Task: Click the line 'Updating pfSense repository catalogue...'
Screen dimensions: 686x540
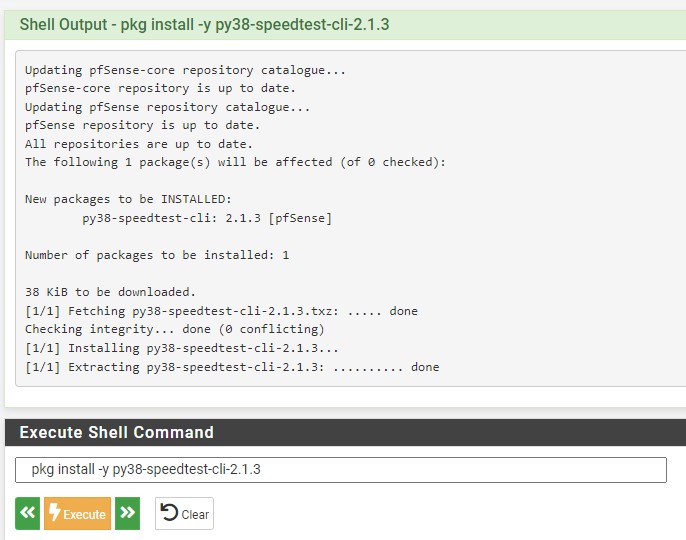Action: 167,107
